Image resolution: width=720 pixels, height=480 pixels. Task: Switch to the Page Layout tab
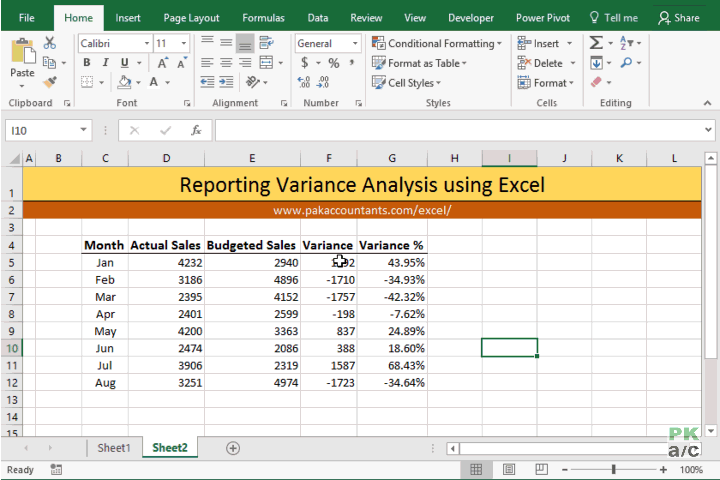[191, 18]
